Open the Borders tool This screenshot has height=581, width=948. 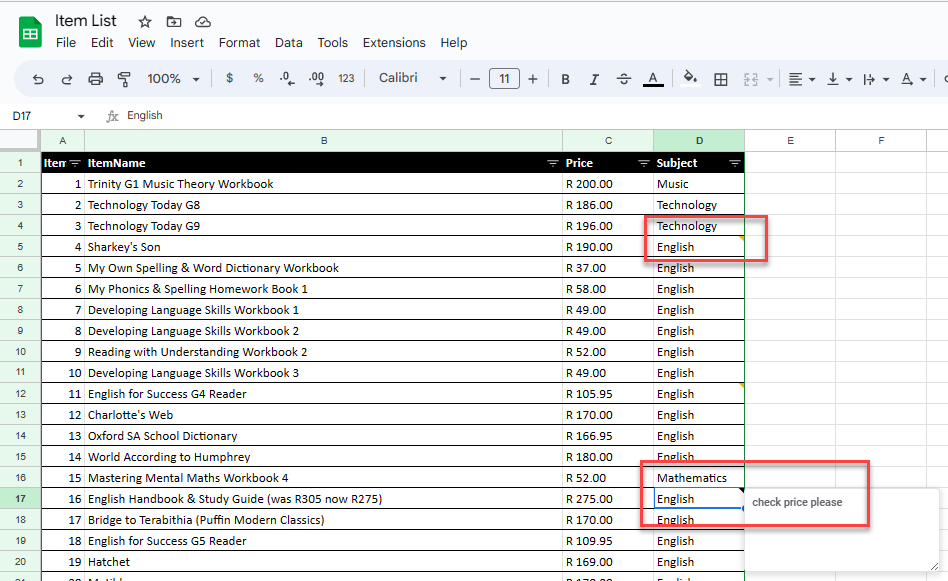point(721,78)
